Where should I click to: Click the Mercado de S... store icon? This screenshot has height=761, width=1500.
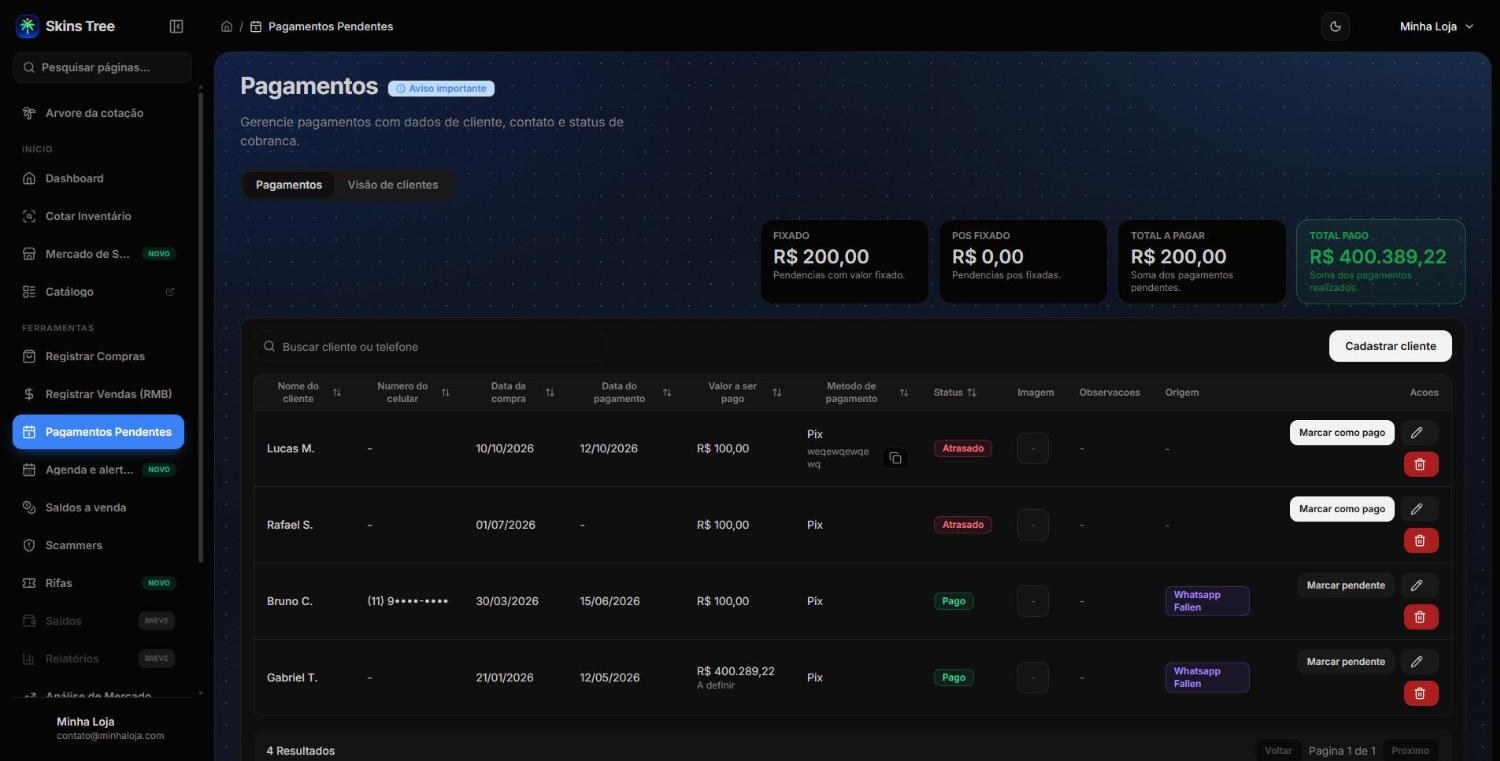click(x=29, y=254)
